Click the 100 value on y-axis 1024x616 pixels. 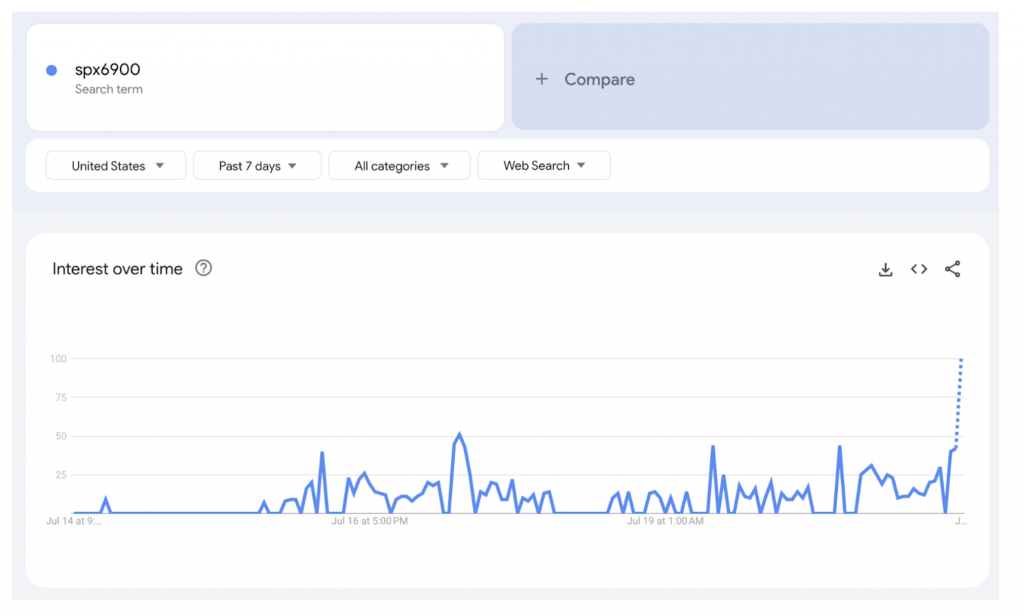57,359
